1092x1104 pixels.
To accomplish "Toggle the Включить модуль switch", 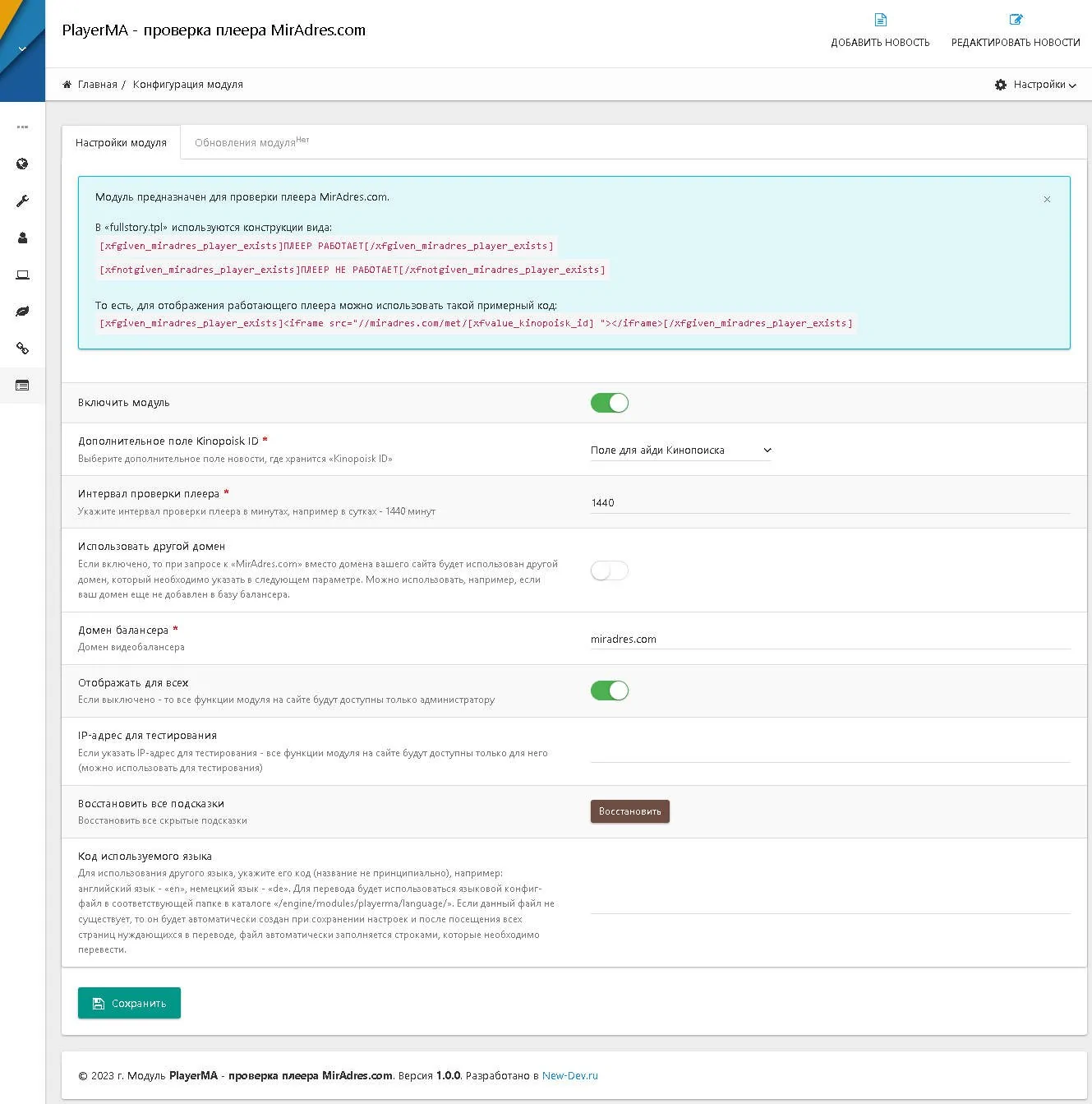I will pos(610,403).
